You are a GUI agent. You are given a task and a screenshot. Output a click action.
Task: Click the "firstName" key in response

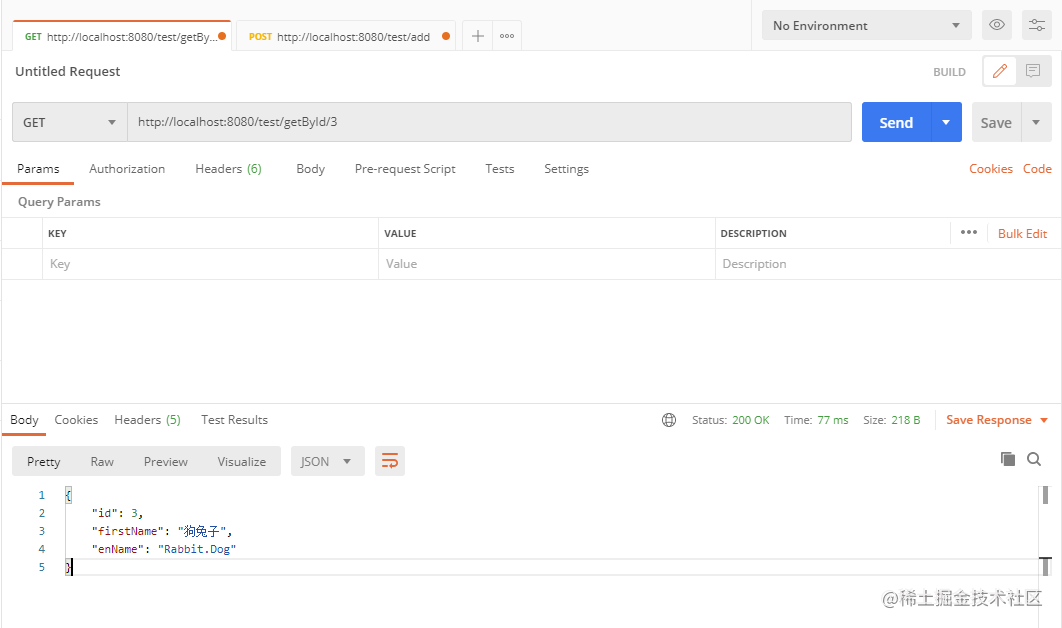128,531
